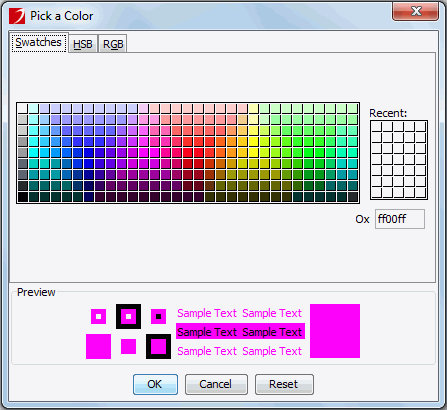Click Reset to restore the color
The width and height of the screenshot is (447, 410).
click(284, 384)
